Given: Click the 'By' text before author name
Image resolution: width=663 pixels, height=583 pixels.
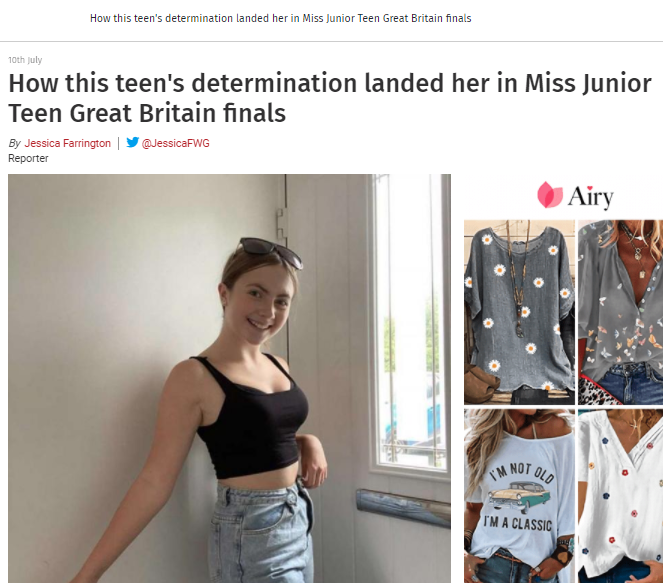Looking at the screenshot, I should [x=14, y=143].
